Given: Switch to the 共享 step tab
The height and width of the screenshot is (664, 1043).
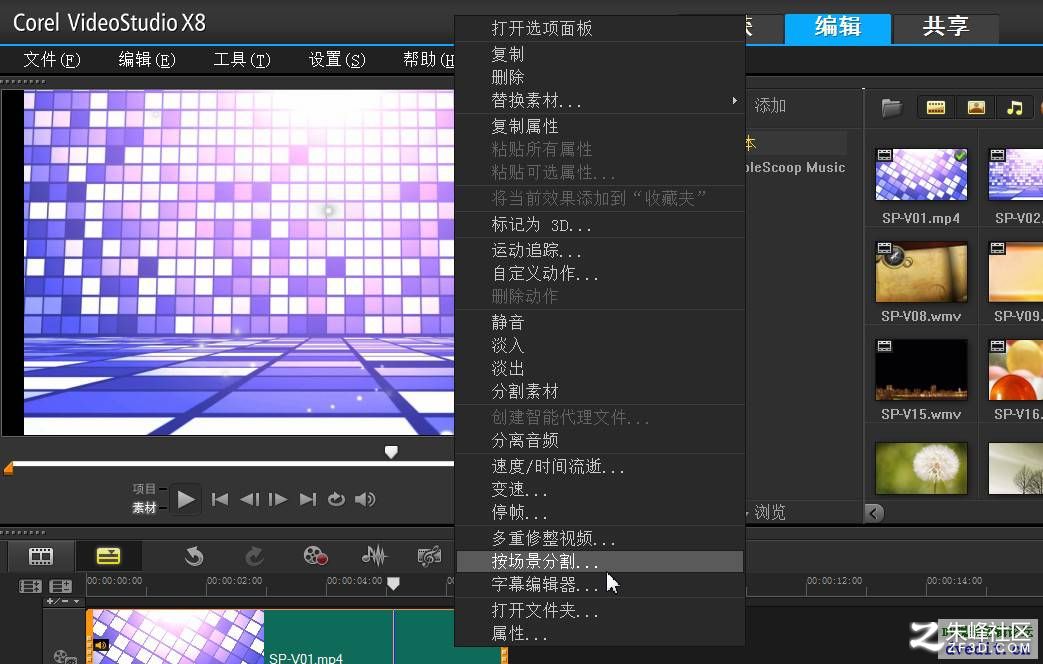Looking at the screenshot, I should (x=946, y=27).
